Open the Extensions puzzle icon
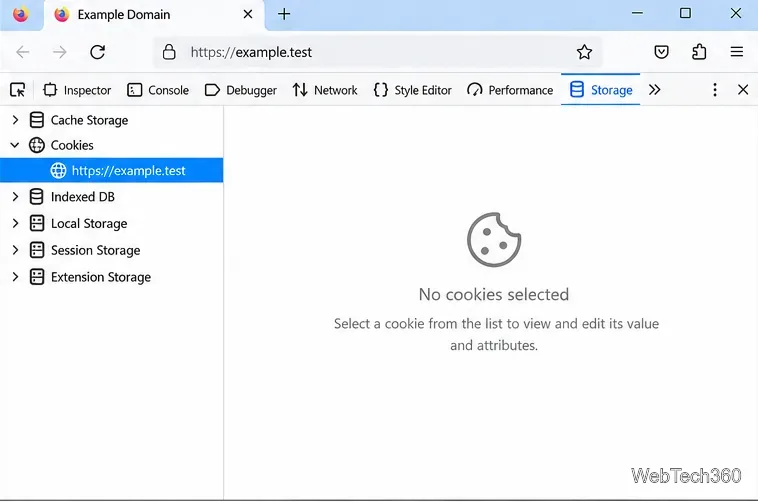Image resolution: width=758 pixels, height=502 pixels. click(699, 52)
